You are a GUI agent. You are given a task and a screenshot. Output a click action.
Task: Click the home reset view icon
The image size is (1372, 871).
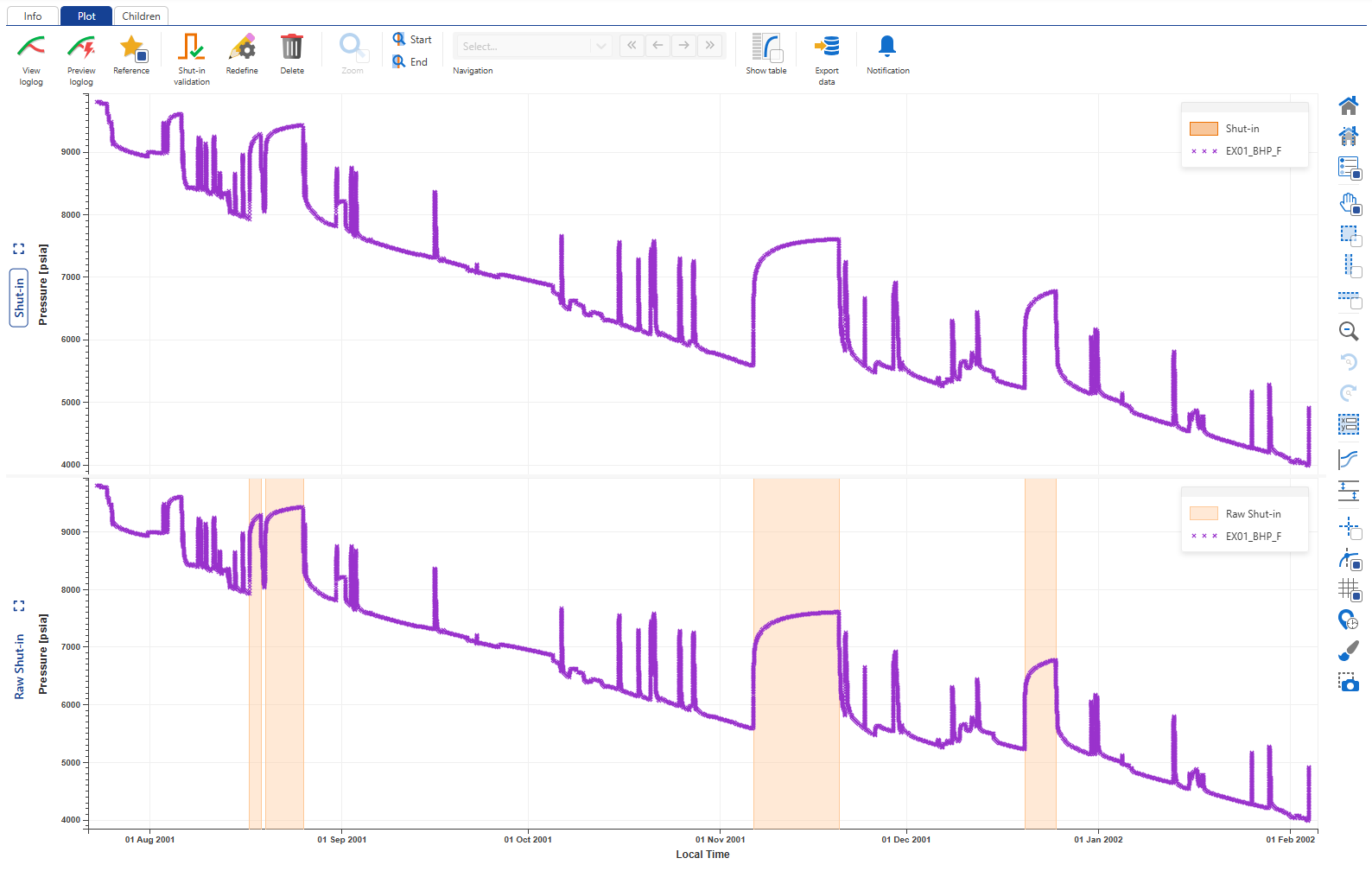coord(1348,106)
